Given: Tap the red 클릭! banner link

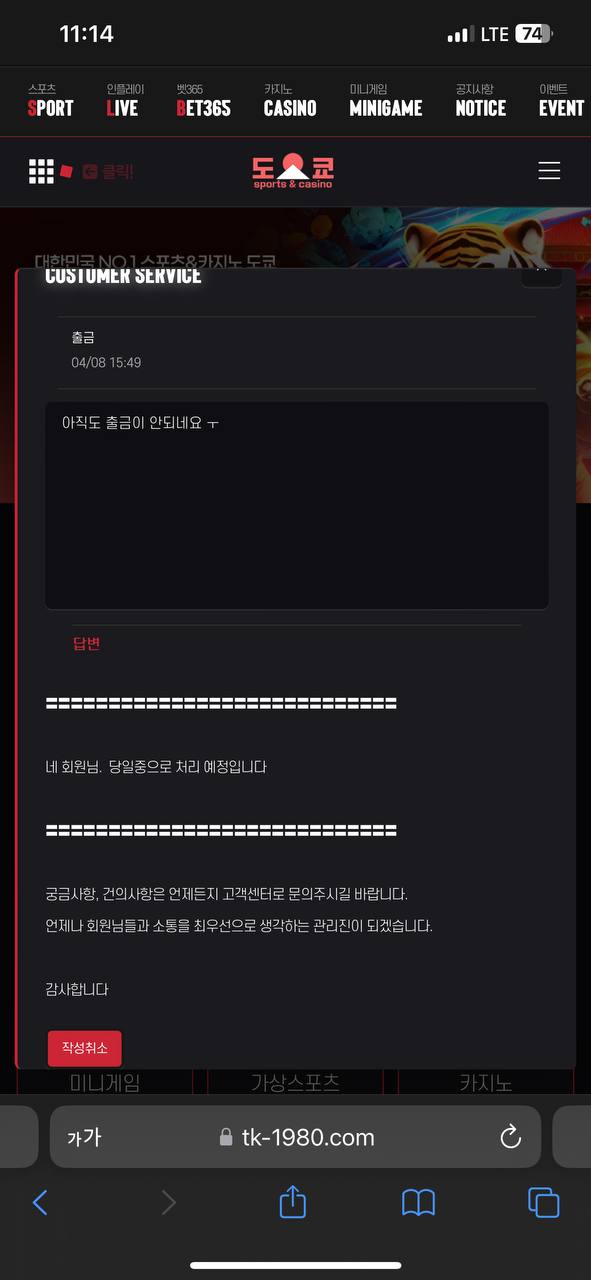Looking at the screenshot, I should [x=108, y=172].
